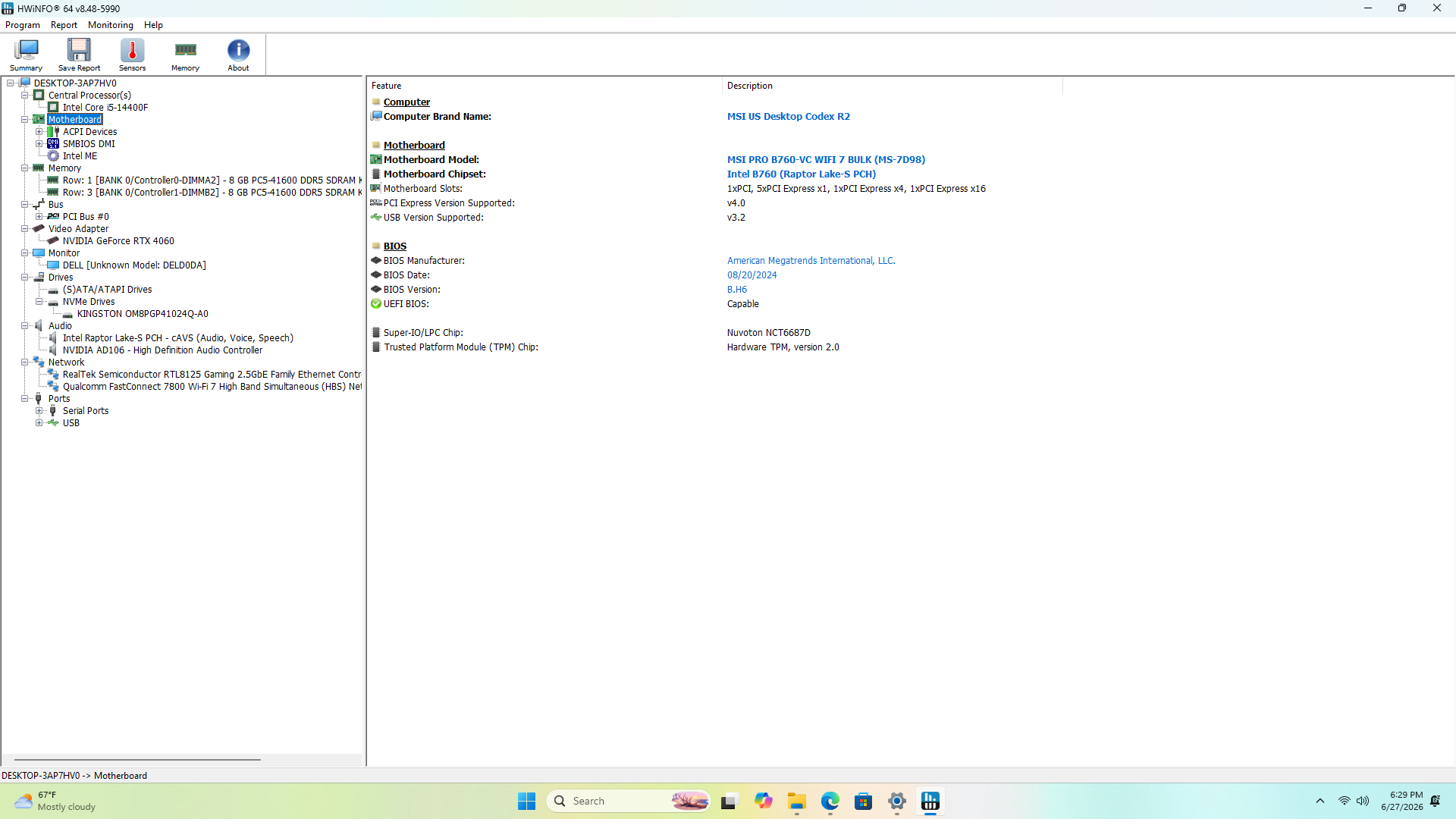Open the Summary toolbar icon
Screen dimensions: 1456x819
[x=26, y=55]
